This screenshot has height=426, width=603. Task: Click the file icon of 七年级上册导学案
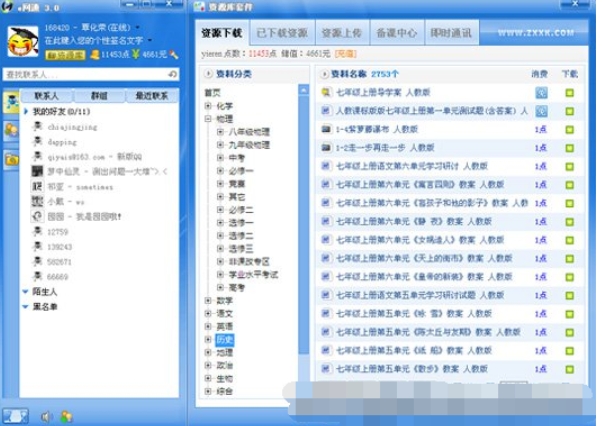[326, 92]
